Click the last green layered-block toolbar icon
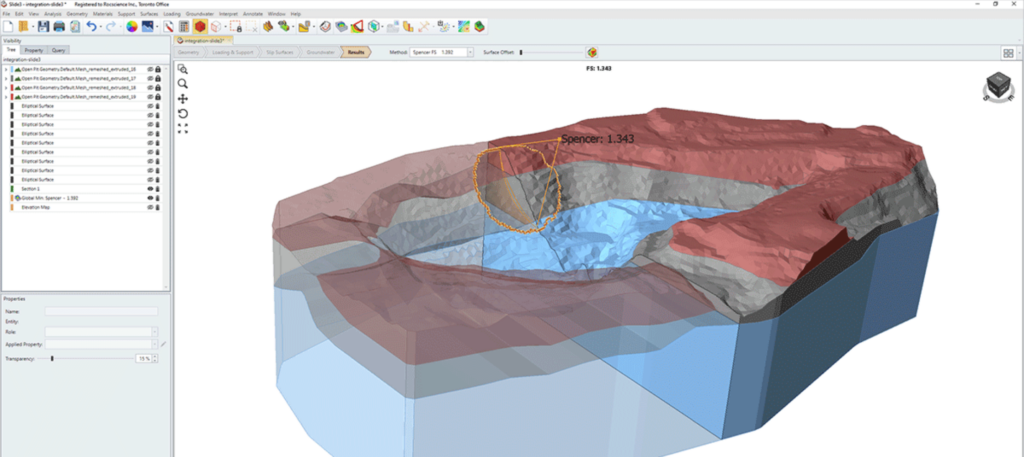The height and width of the screenshot is (457, 1024). coord(480,27)
